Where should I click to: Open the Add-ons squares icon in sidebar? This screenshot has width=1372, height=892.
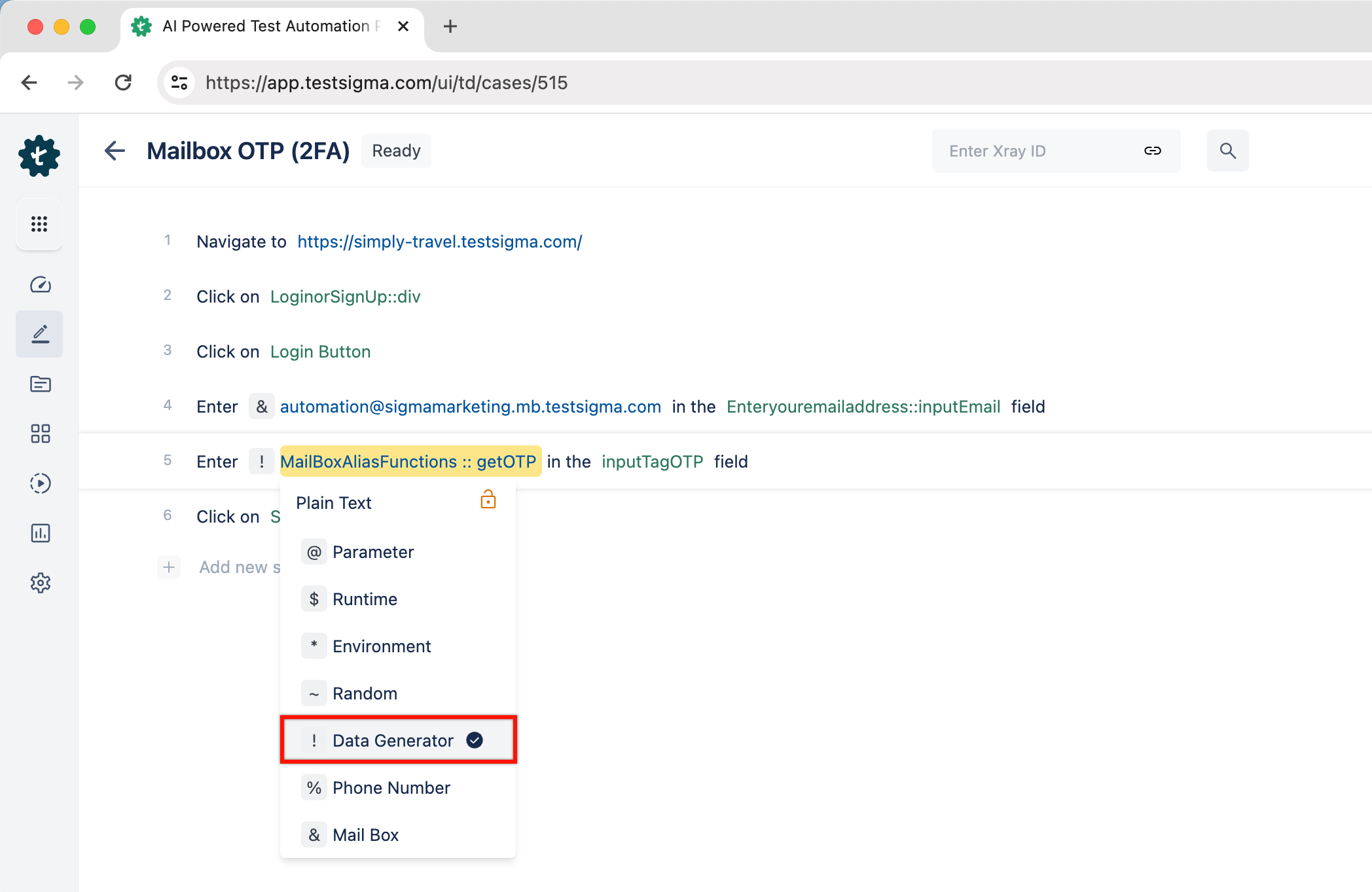pyautogui.click(x=40, y=434)
